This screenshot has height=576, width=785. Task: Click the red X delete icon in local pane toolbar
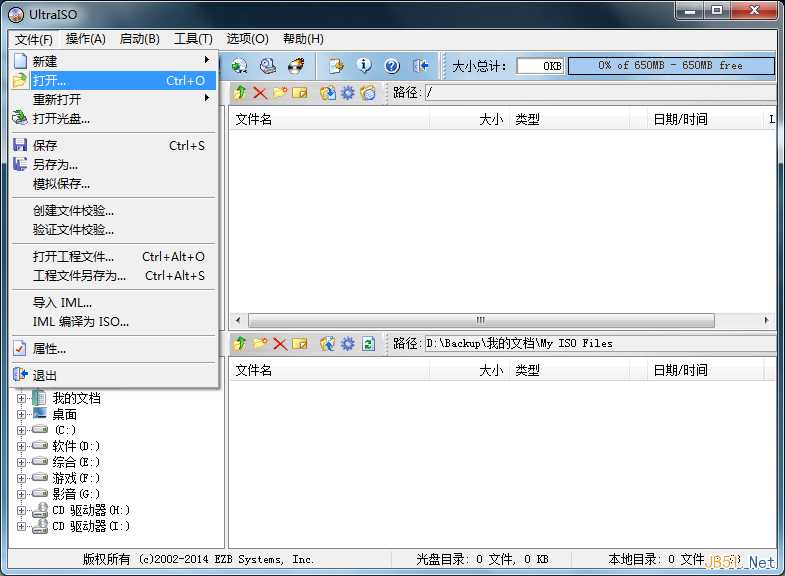280,343
